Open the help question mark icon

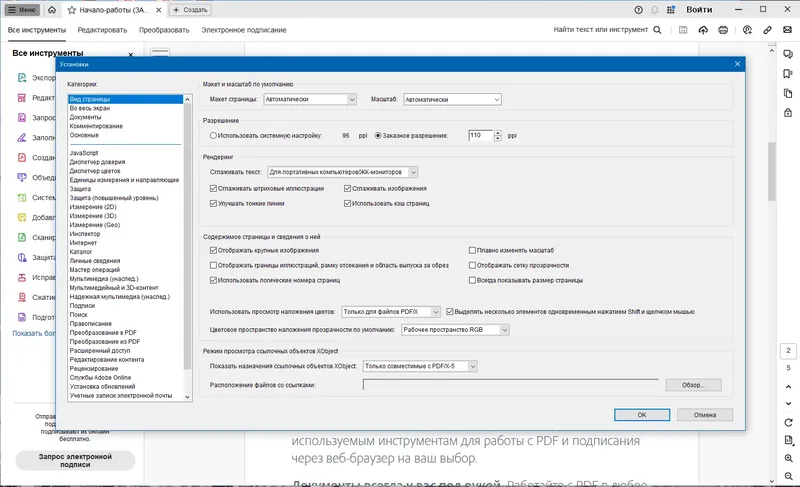coord(638,10)
